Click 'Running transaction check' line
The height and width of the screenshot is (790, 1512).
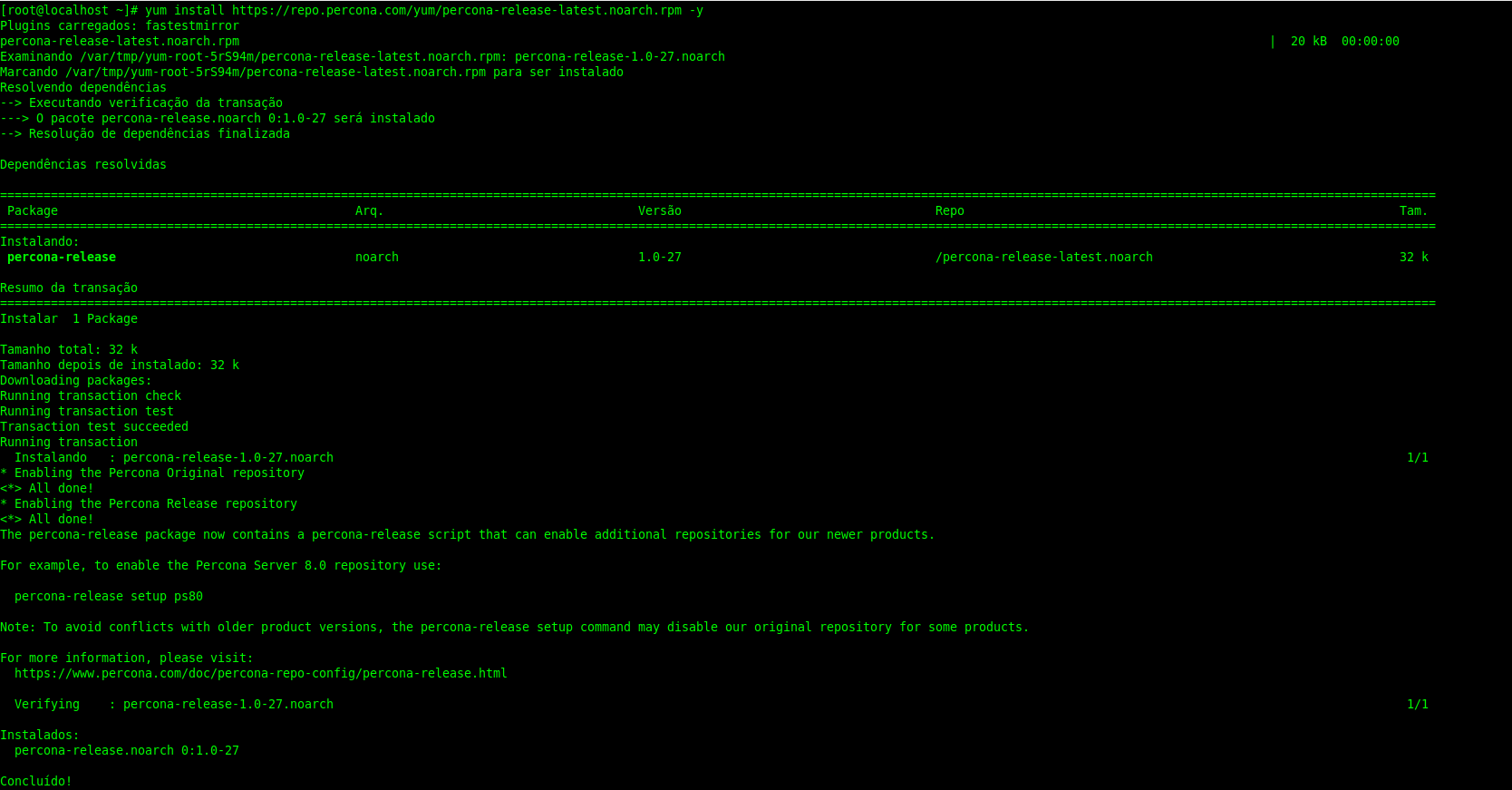(91, 395)
